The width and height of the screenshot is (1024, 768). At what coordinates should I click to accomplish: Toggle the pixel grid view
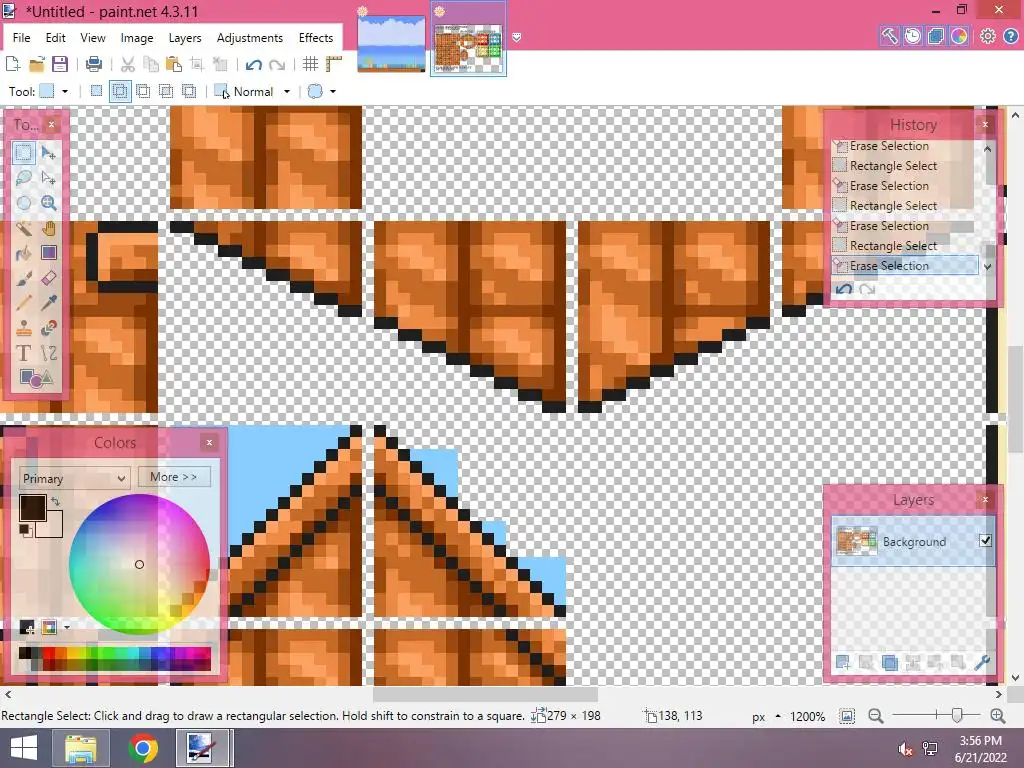311,64
